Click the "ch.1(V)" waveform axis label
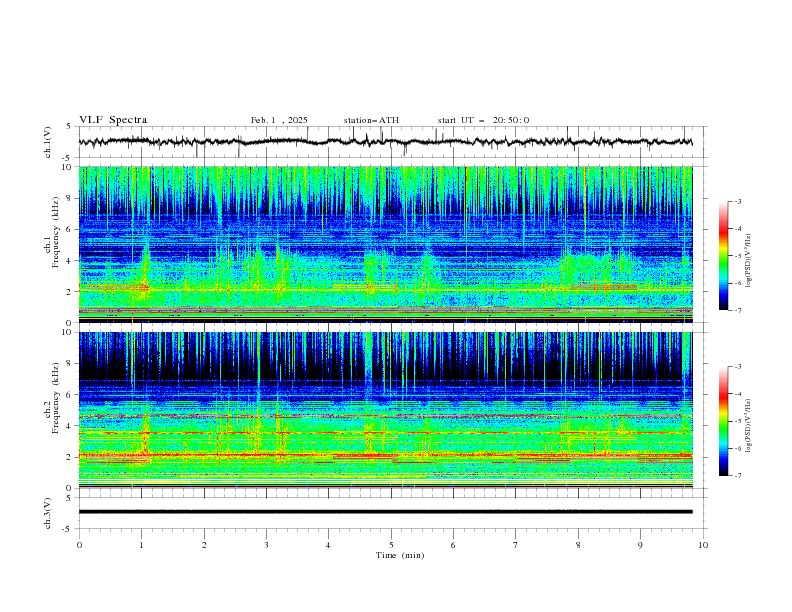Image resolution: width=792 pixels, height=612 pixels. point(48,142)
